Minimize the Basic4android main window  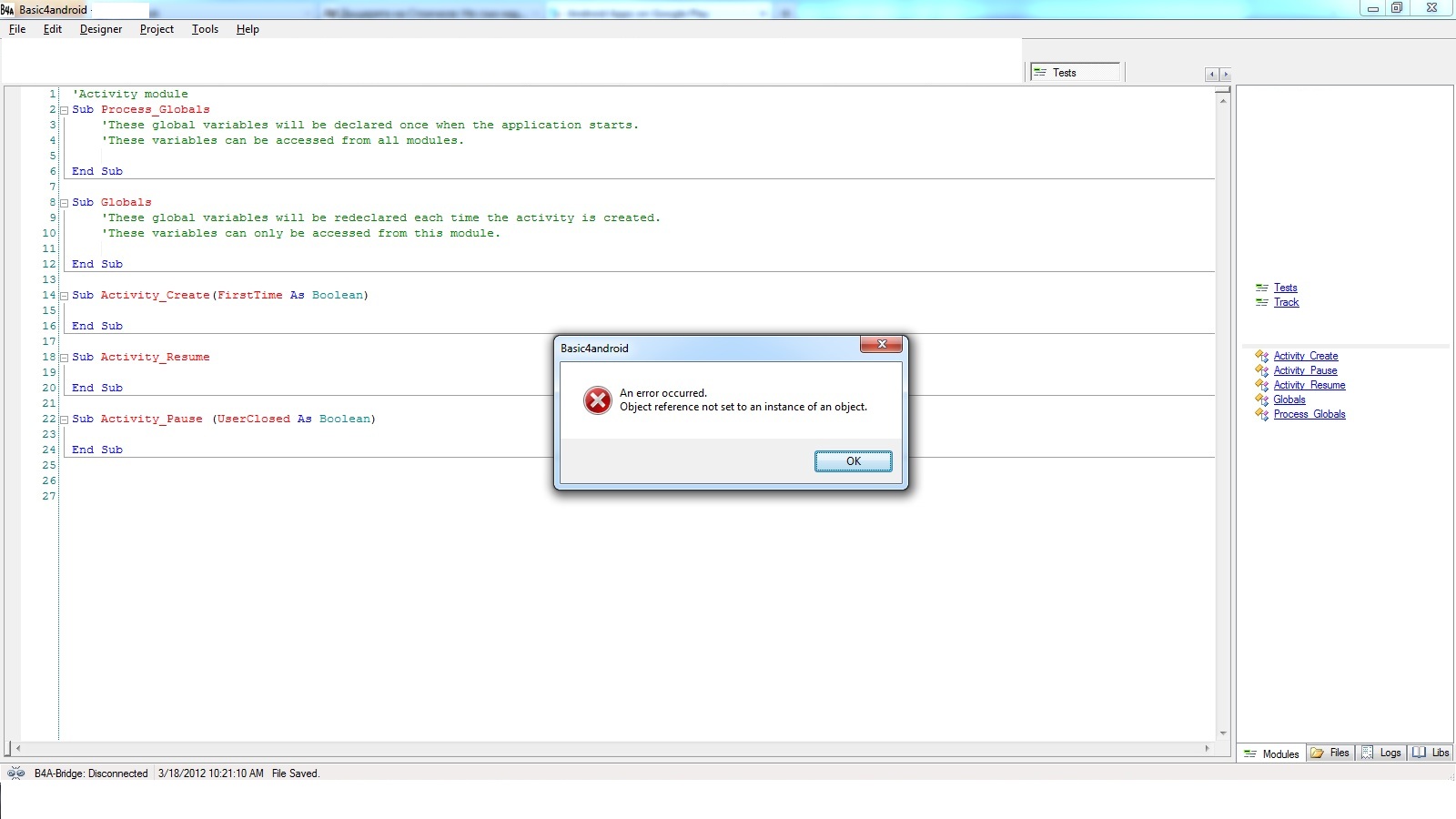tap(1373, 8)
